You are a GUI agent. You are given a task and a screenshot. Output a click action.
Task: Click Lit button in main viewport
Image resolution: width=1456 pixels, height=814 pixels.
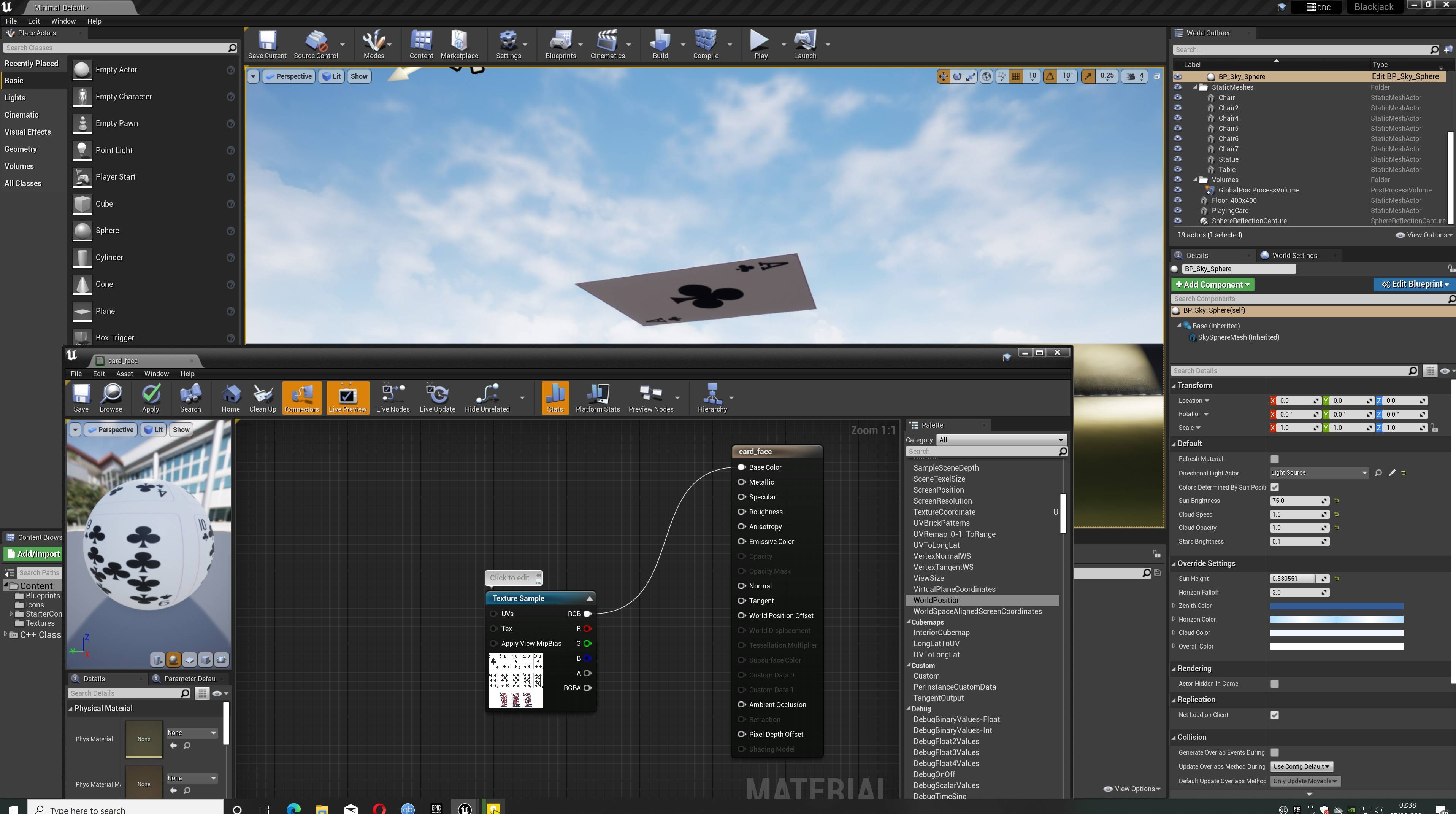[x=331, y=76]
